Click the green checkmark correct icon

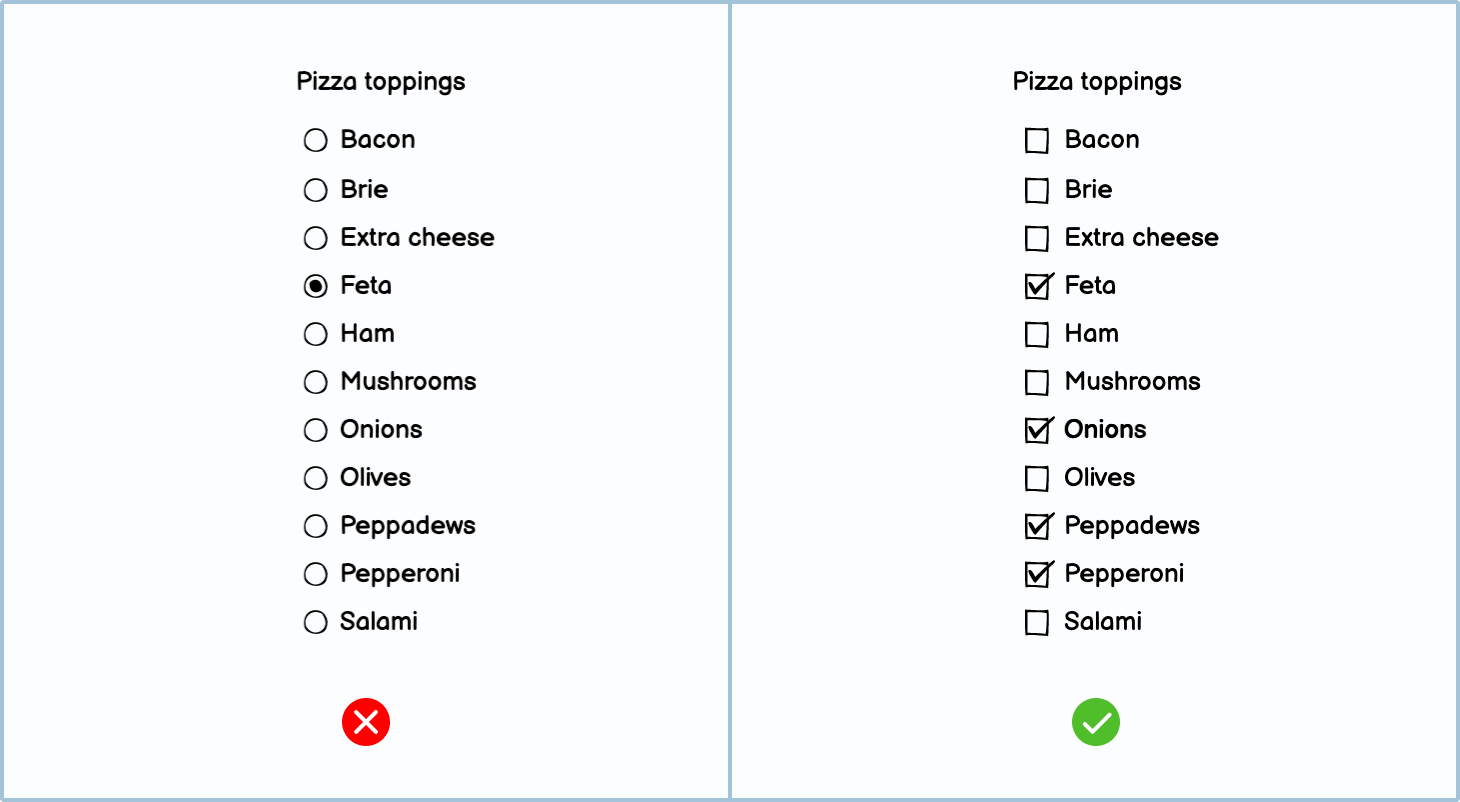(1096, 722)
